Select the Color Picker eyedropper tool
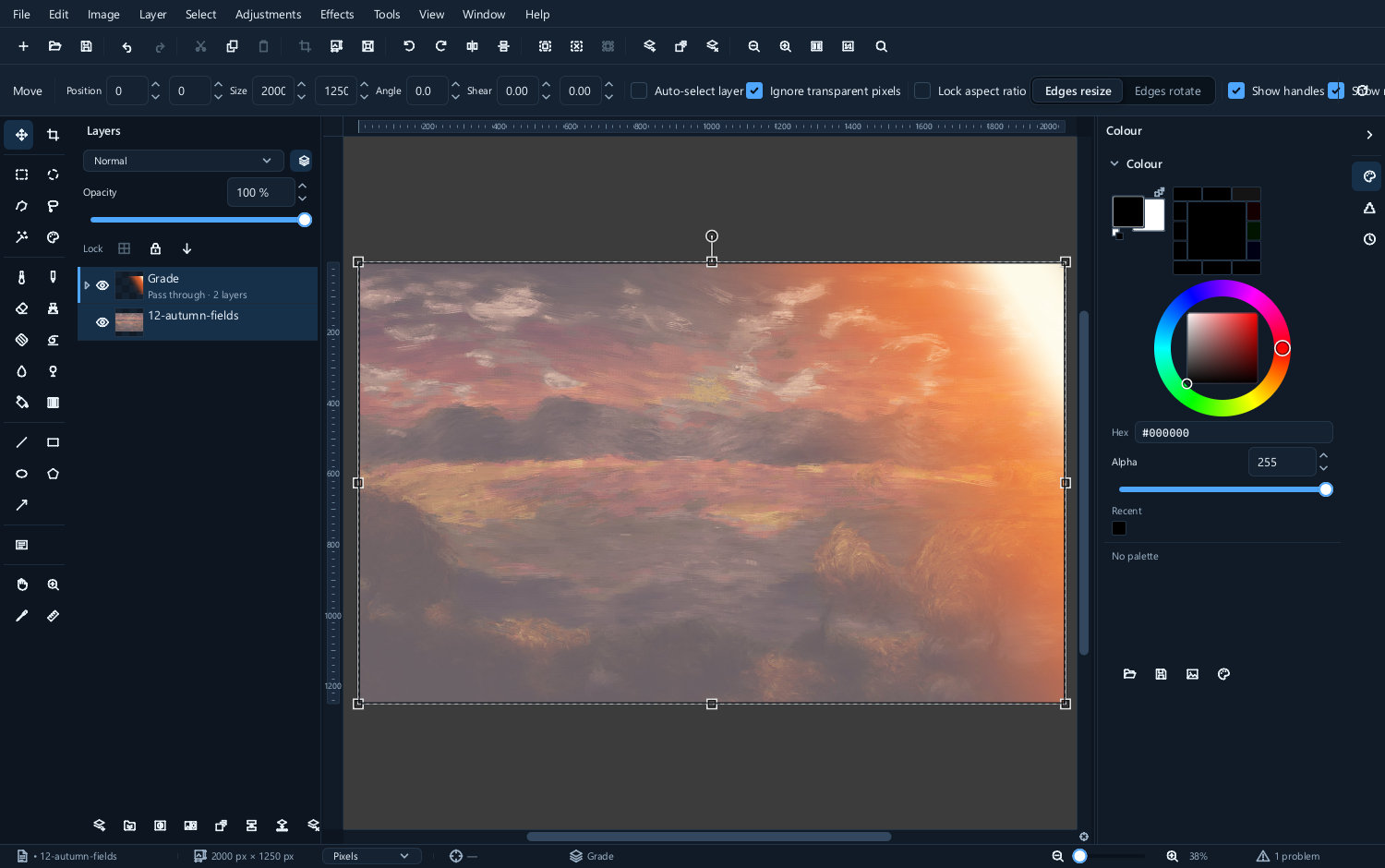The height and width of the screenshot is (868, 1385). [21, 616]
